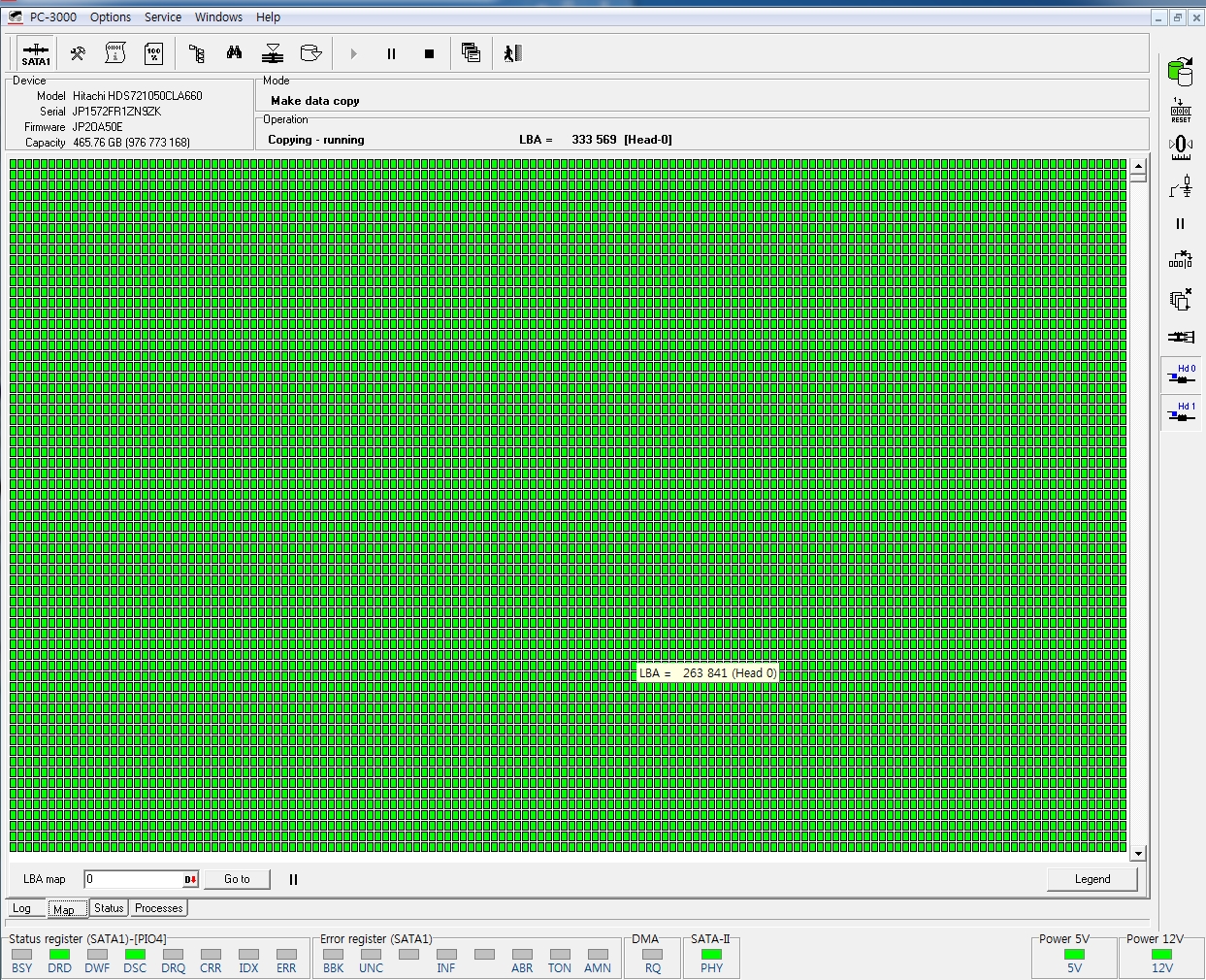Click the SATA1 port icon in toolbar
The width and height of the screenshot is (1206, 980).
pos(36,53)
